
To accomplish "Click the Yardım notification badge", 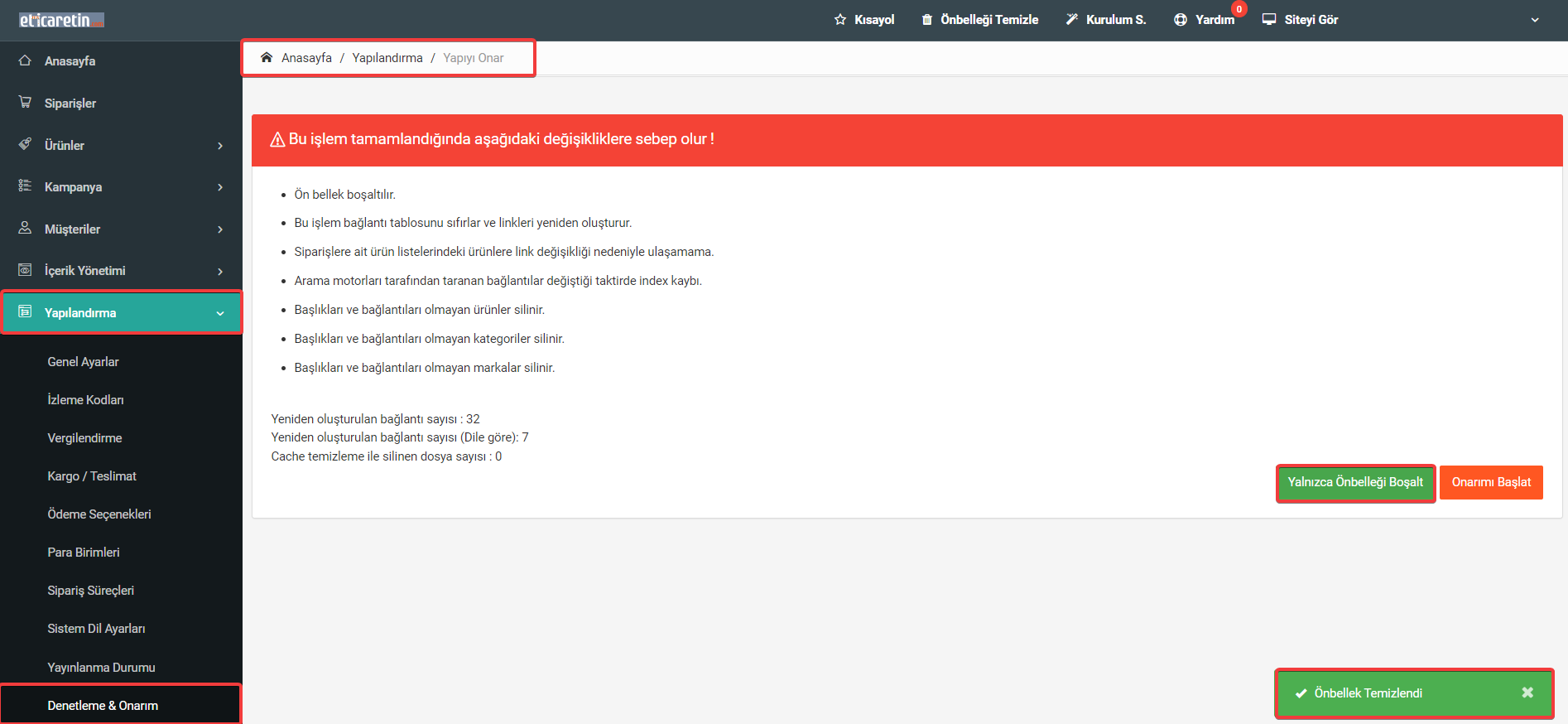I will pos(1239,9).
